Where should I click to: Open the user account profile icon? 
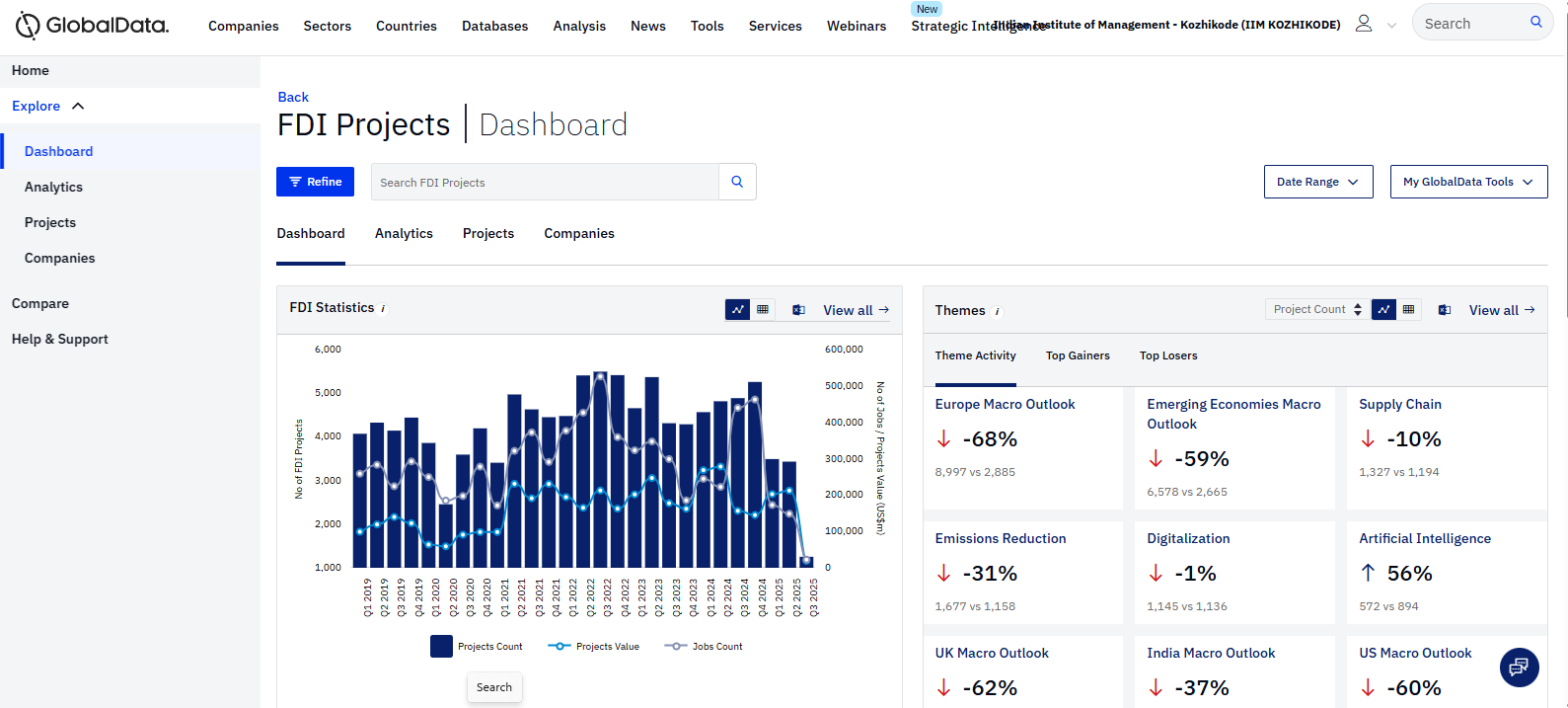click(1364, 24)
